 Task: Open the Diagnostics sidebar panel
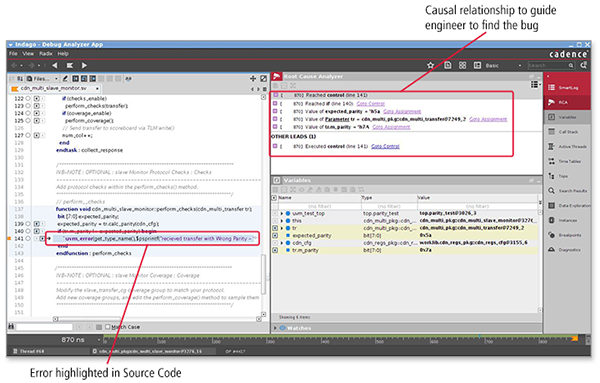pos(567,249)
